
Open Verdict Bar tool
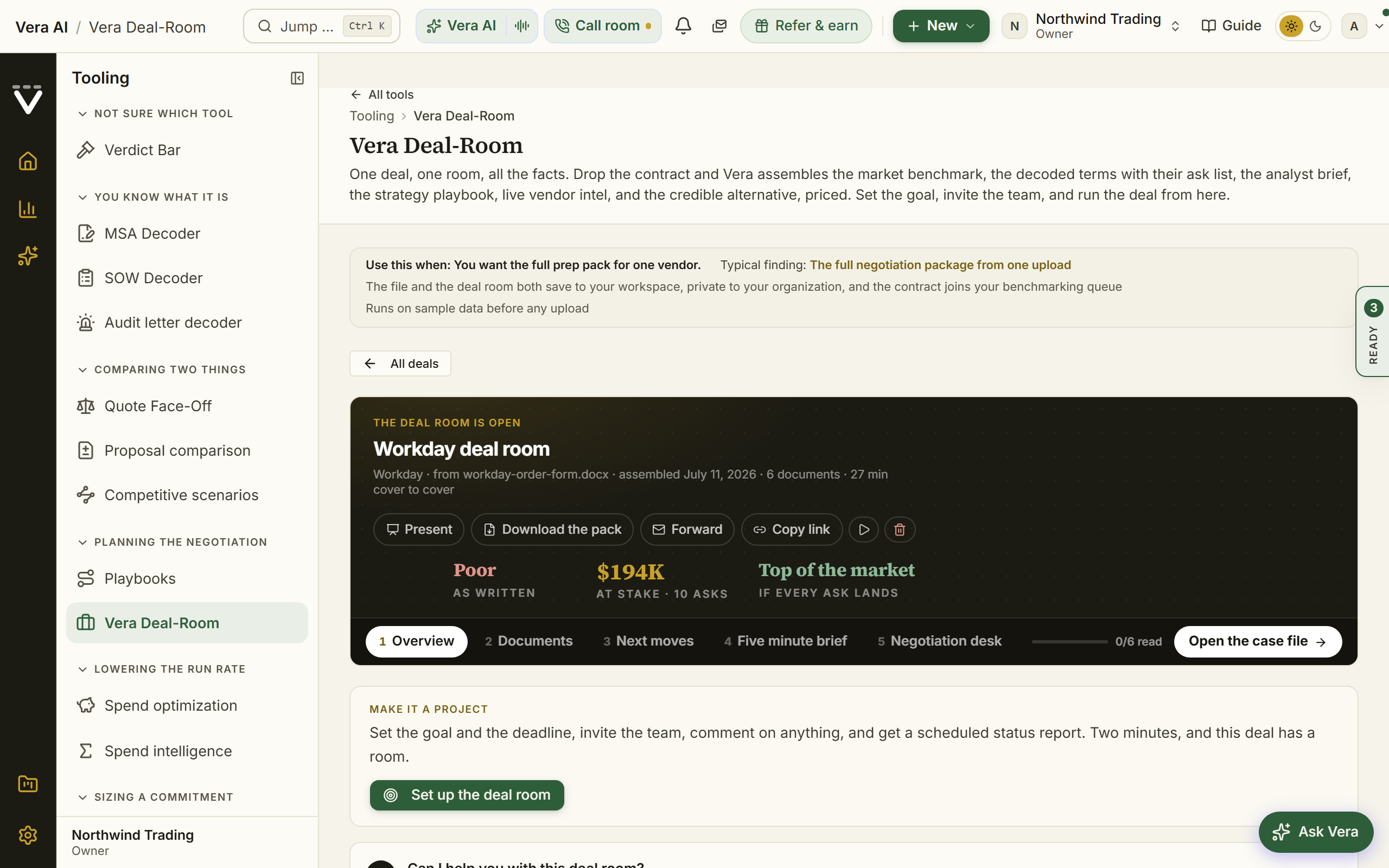click(x=187, y=150)
